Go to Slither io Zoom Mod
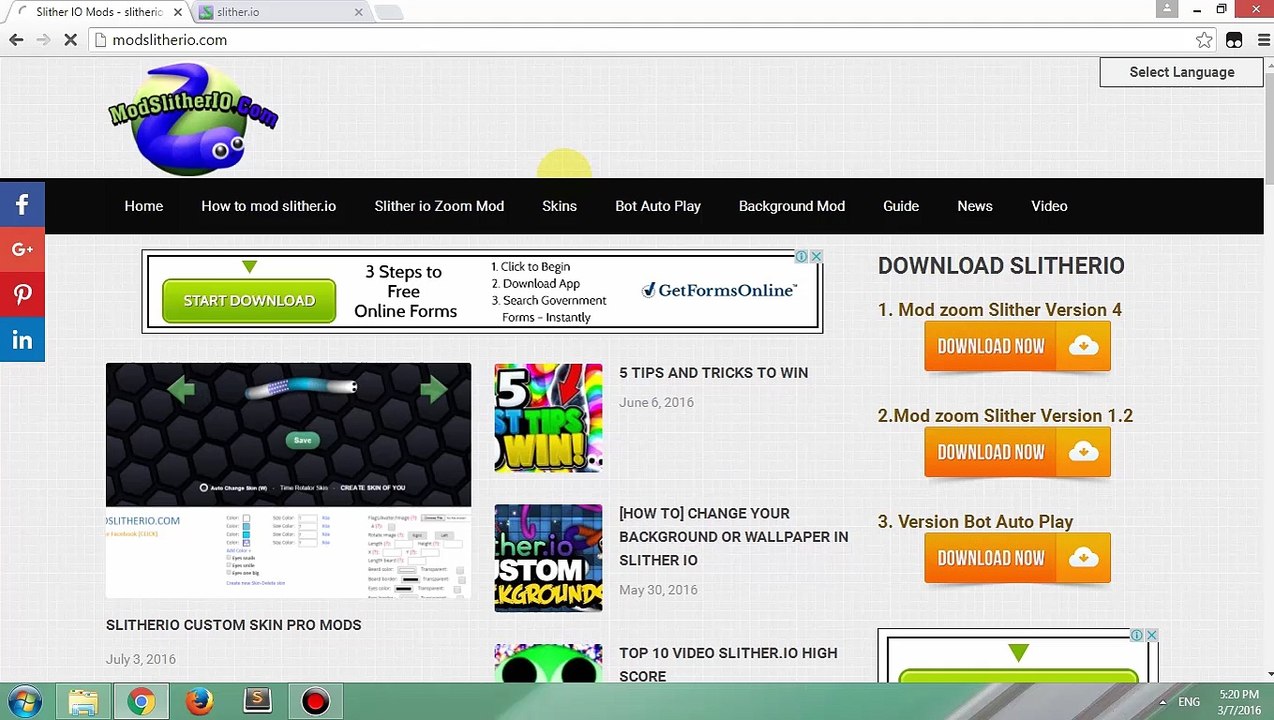The height and width of the screenshot is (720, 1274). [439, 206]
